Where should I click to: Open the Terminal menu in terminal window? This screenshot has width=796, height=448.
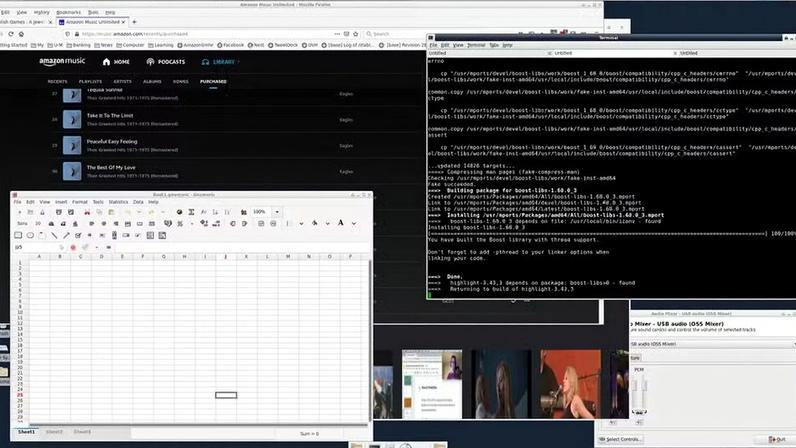tap(476, 45)
